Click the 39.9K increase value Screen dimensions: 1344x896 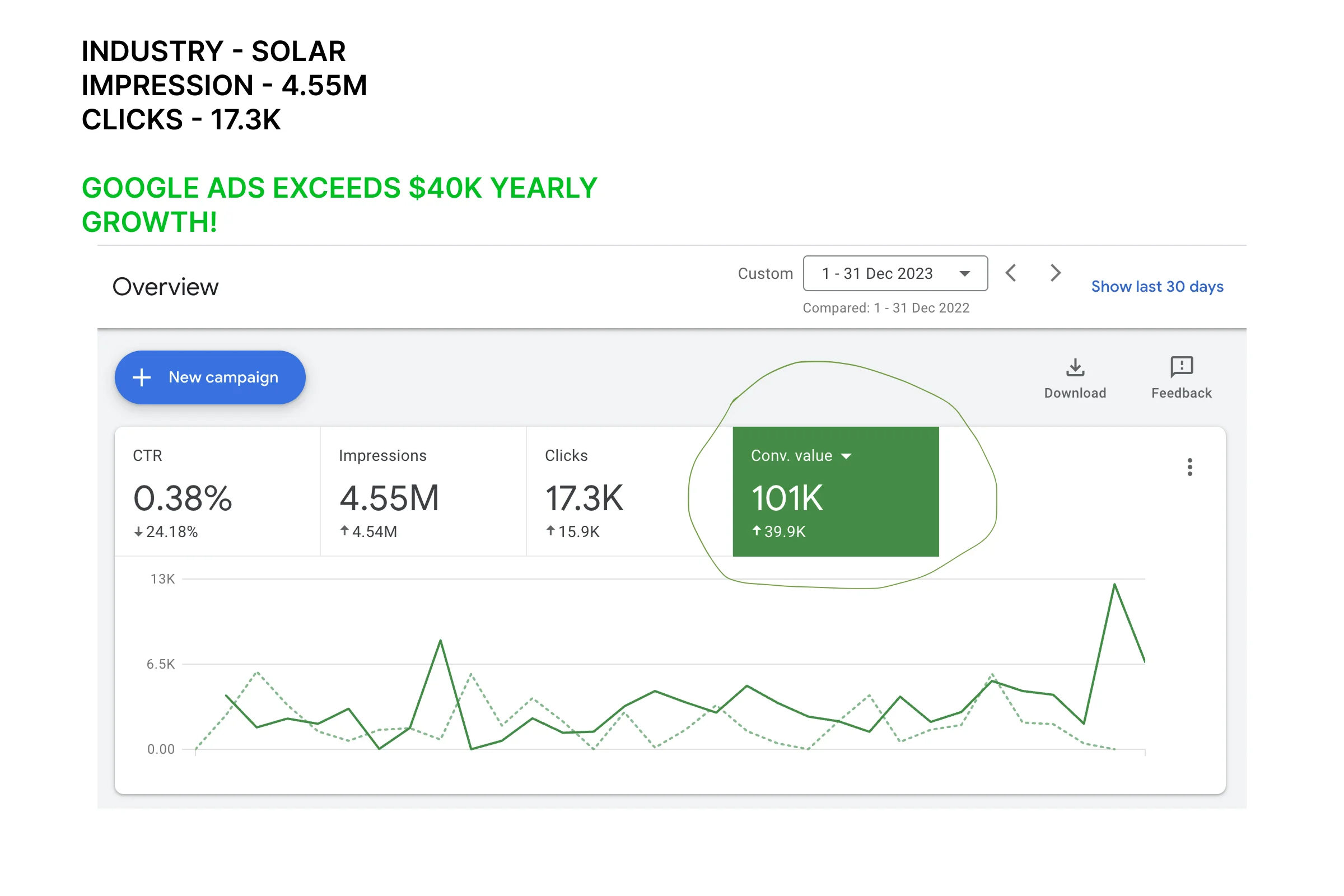click(784, 532)
